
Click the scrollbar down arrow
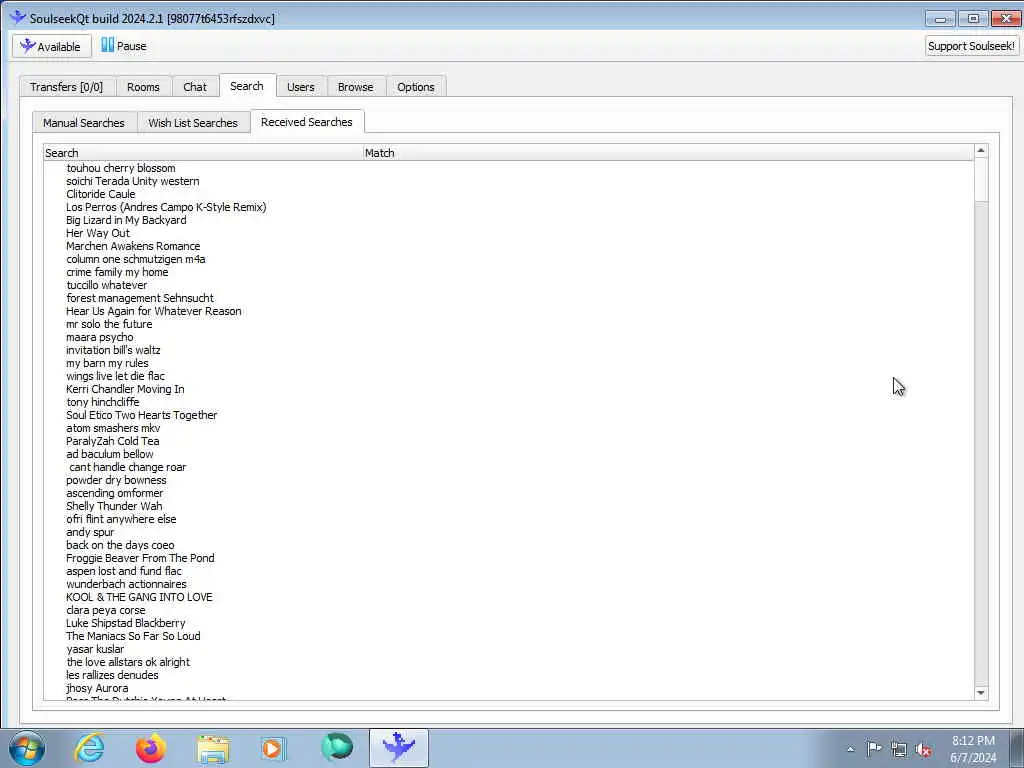(980, 693)
